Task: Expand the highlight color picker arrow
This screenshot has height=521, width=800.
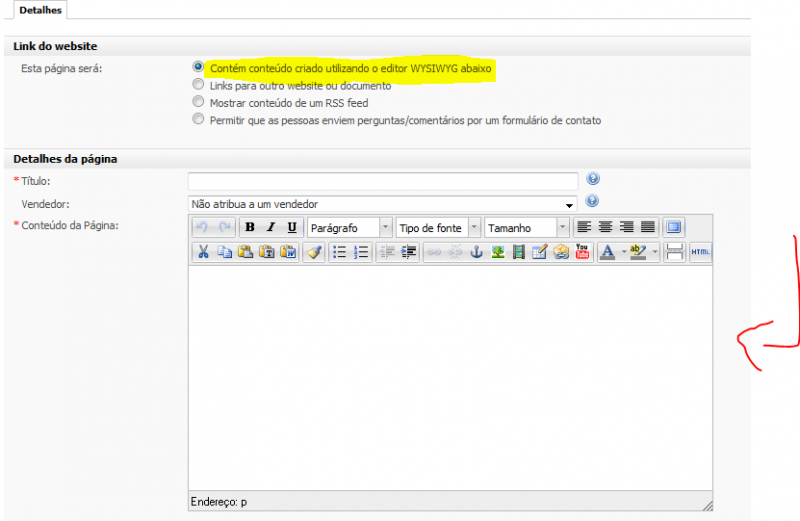Action: [x=655, y=252]
